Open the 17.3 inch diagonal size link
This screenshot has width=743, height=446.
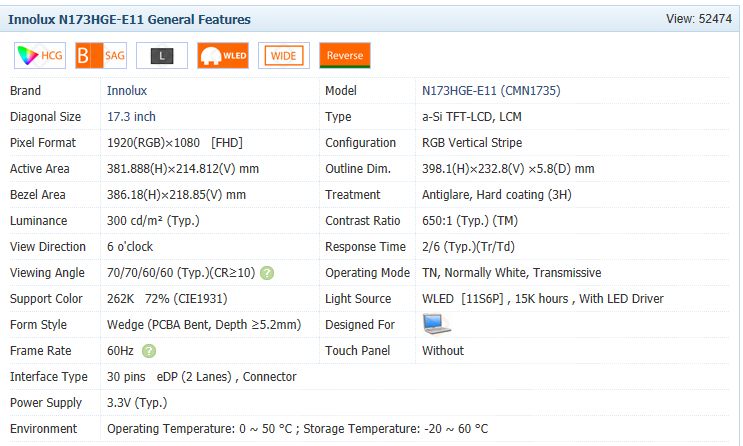pos(131,117)
